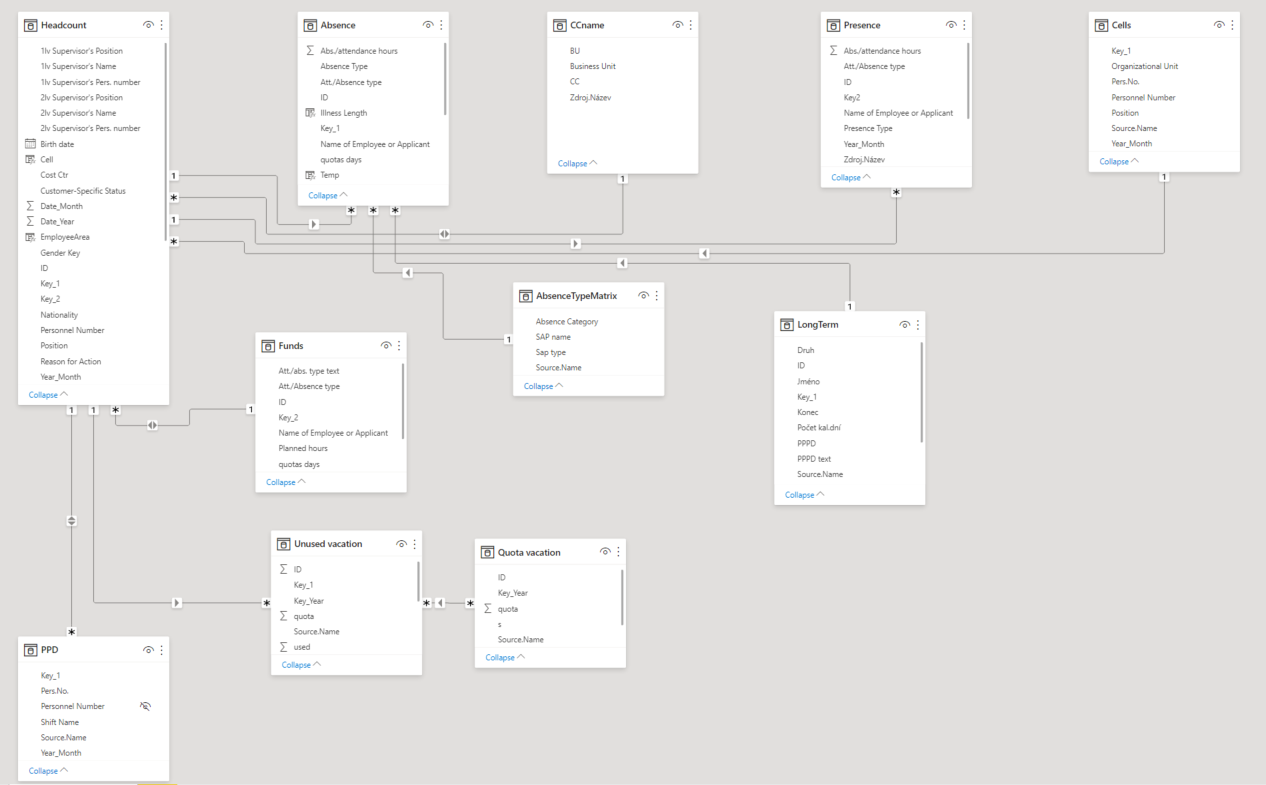Open more options for Funds table
The height and width of the screenshot is (785, 1266).
(399, 346)
